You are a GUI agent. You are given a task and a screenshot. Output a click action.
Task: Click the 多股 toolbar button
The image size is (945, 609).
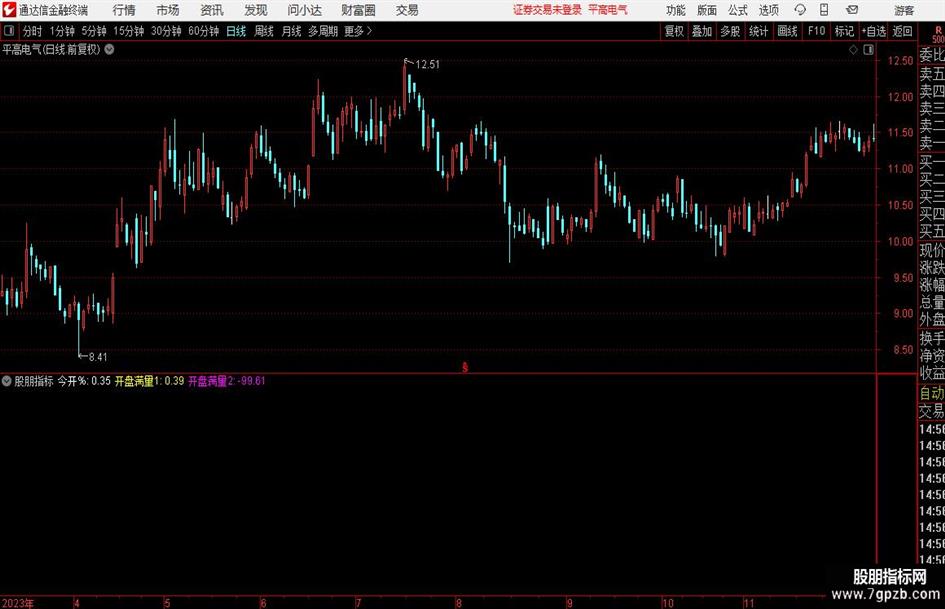[730, 31]
